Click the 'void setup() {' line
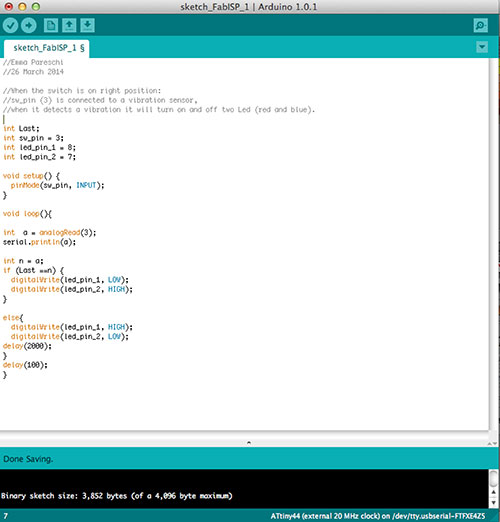This screenshot has height=522, width=500. click(31, 176)
